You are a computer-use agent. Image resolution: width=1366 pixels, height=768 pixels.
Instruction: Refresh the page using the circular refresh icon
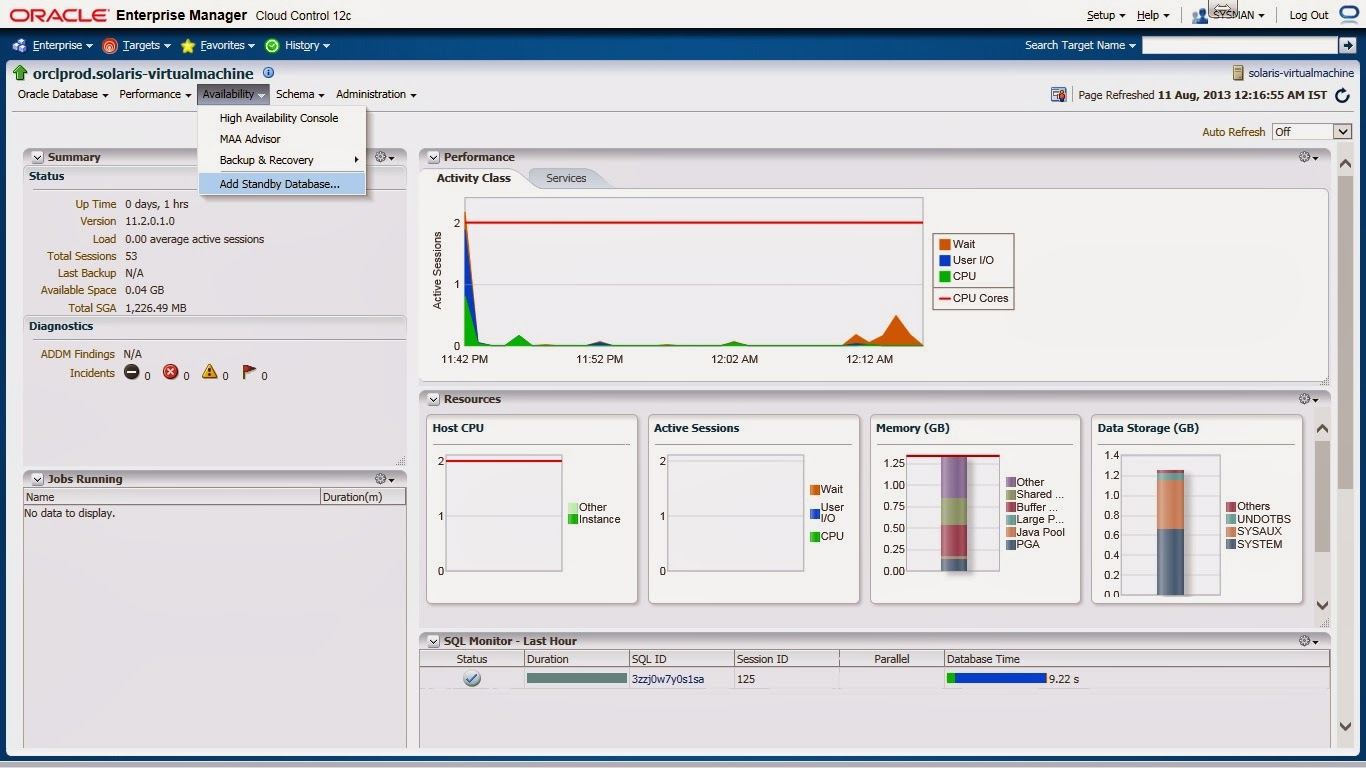coord(1344,94)
